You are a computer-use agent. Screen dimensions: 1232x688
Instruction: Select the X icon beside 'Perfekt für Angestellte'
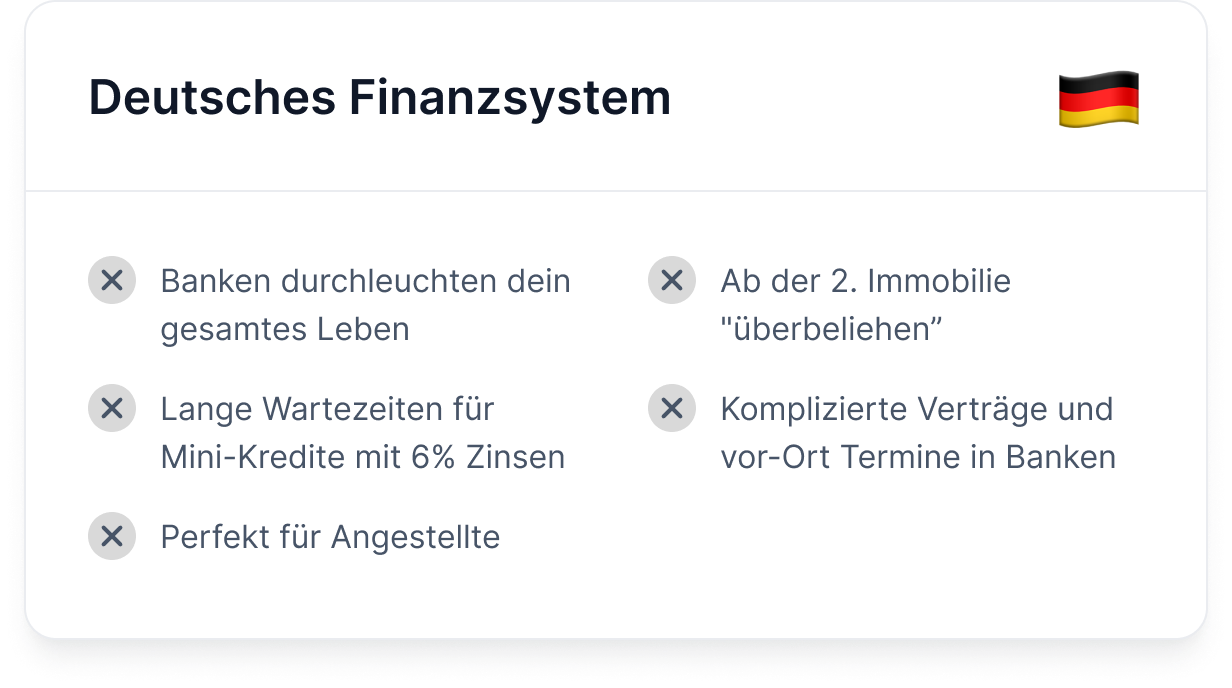coord(112,537)
